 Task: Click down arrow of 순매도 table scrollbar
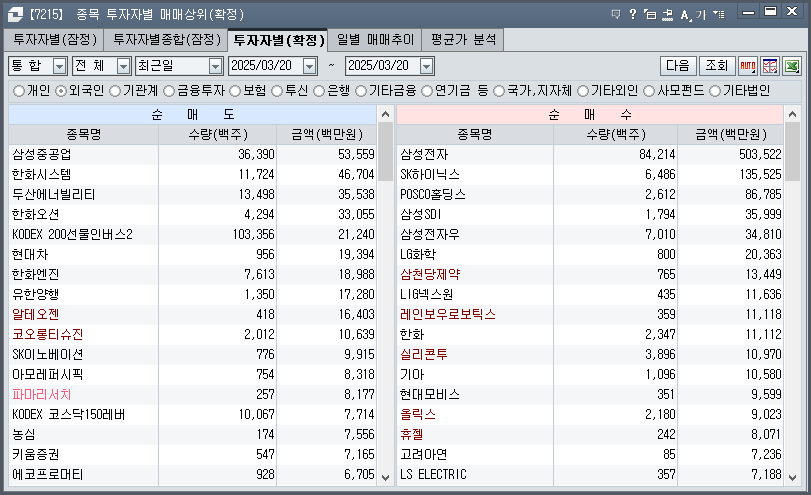(385, 477)
